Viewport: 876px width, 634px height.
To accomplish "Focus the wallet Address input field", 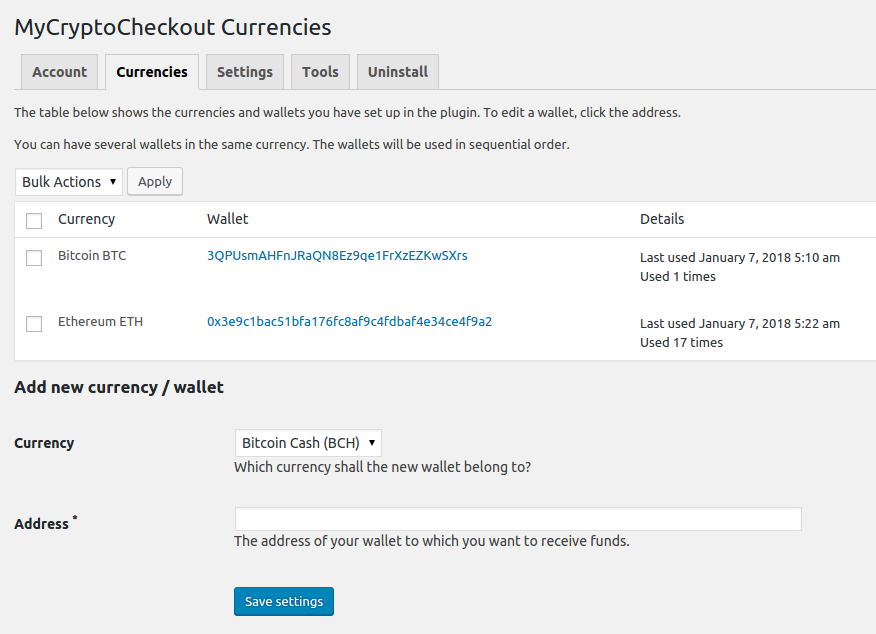I will coord(518,519).
